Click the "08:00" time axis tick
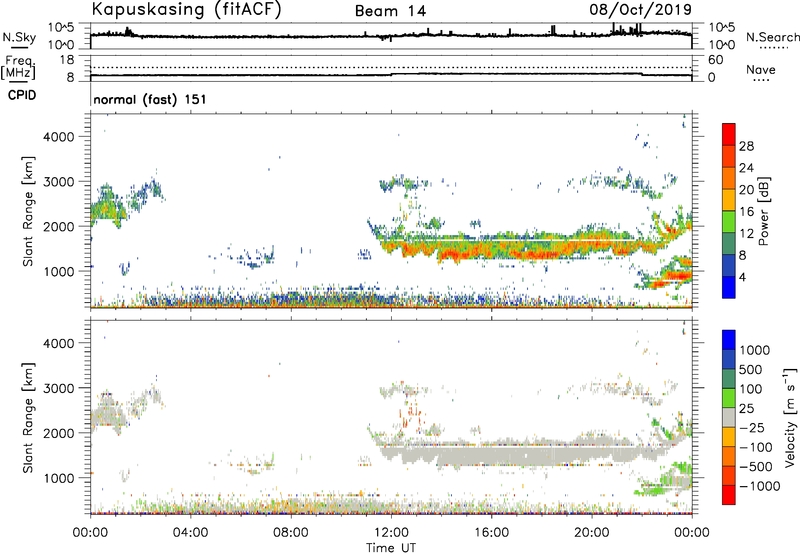Screen dimensions: 800x554 click(x=291, y=533)
